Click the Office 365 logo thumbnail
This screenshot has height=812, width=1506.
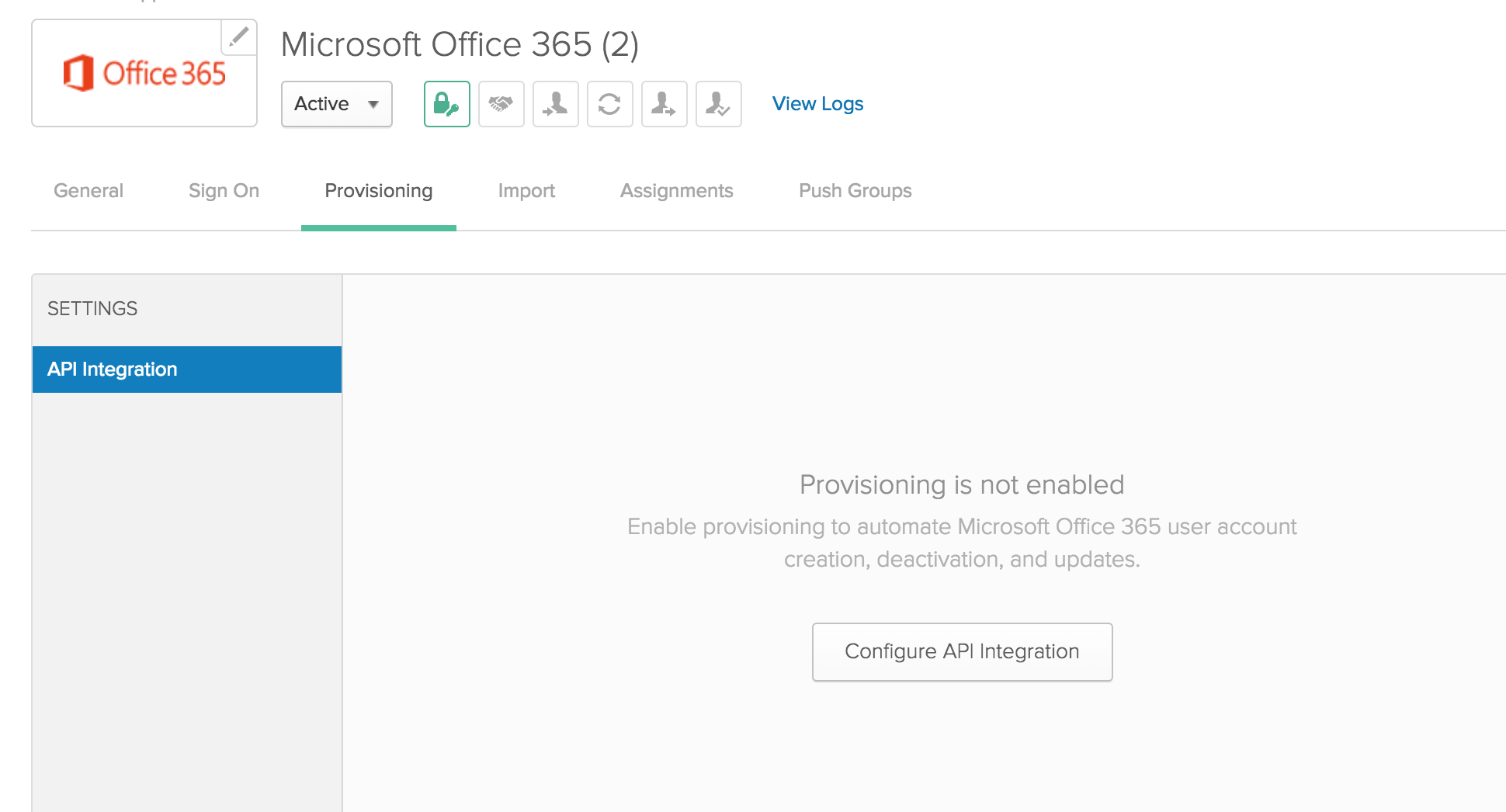click(x=144, y=75)
